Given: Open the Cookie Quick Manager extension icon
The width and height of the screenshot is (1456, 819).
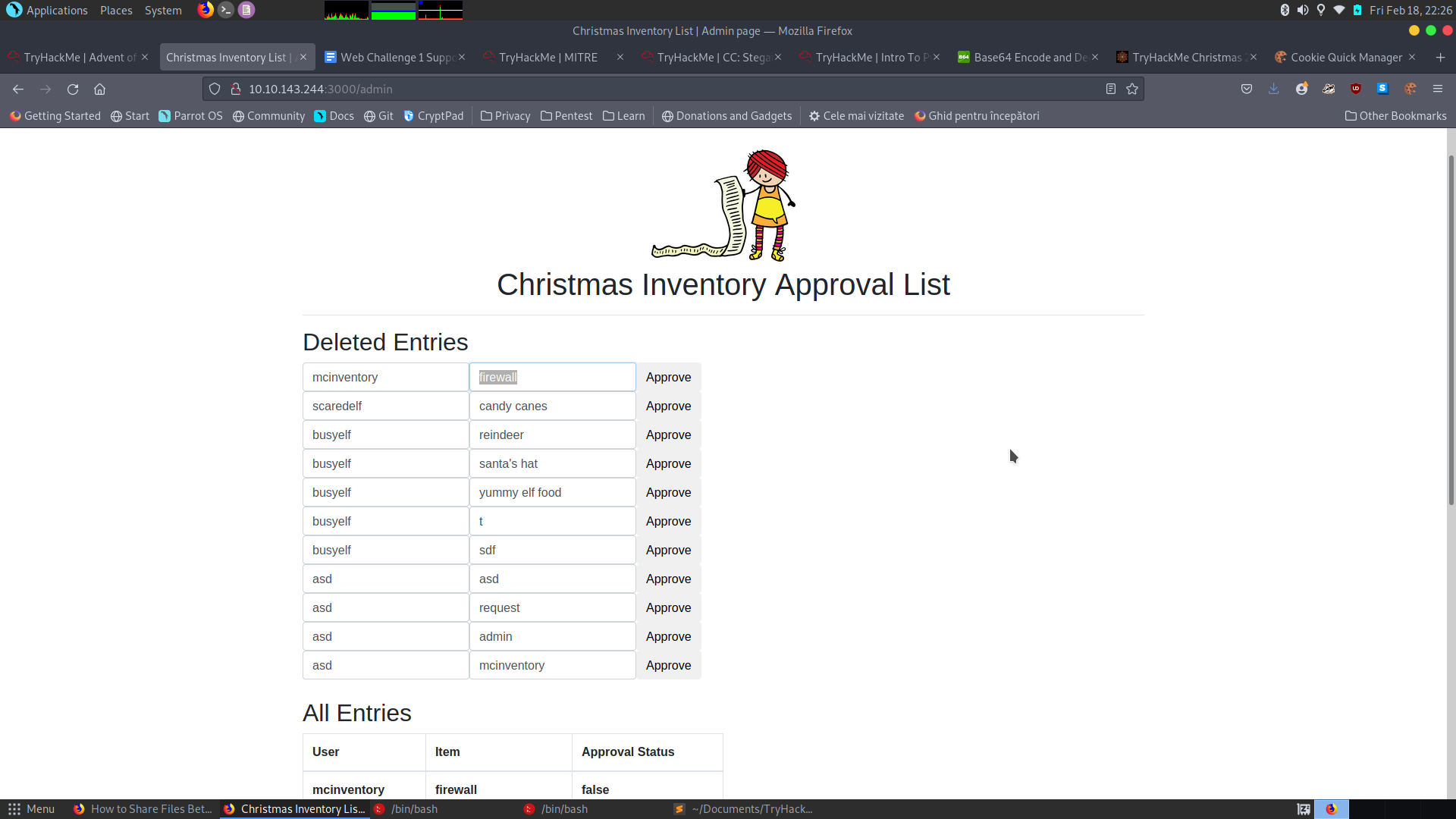Looking at the screenshot, I should pos(1410,89).
